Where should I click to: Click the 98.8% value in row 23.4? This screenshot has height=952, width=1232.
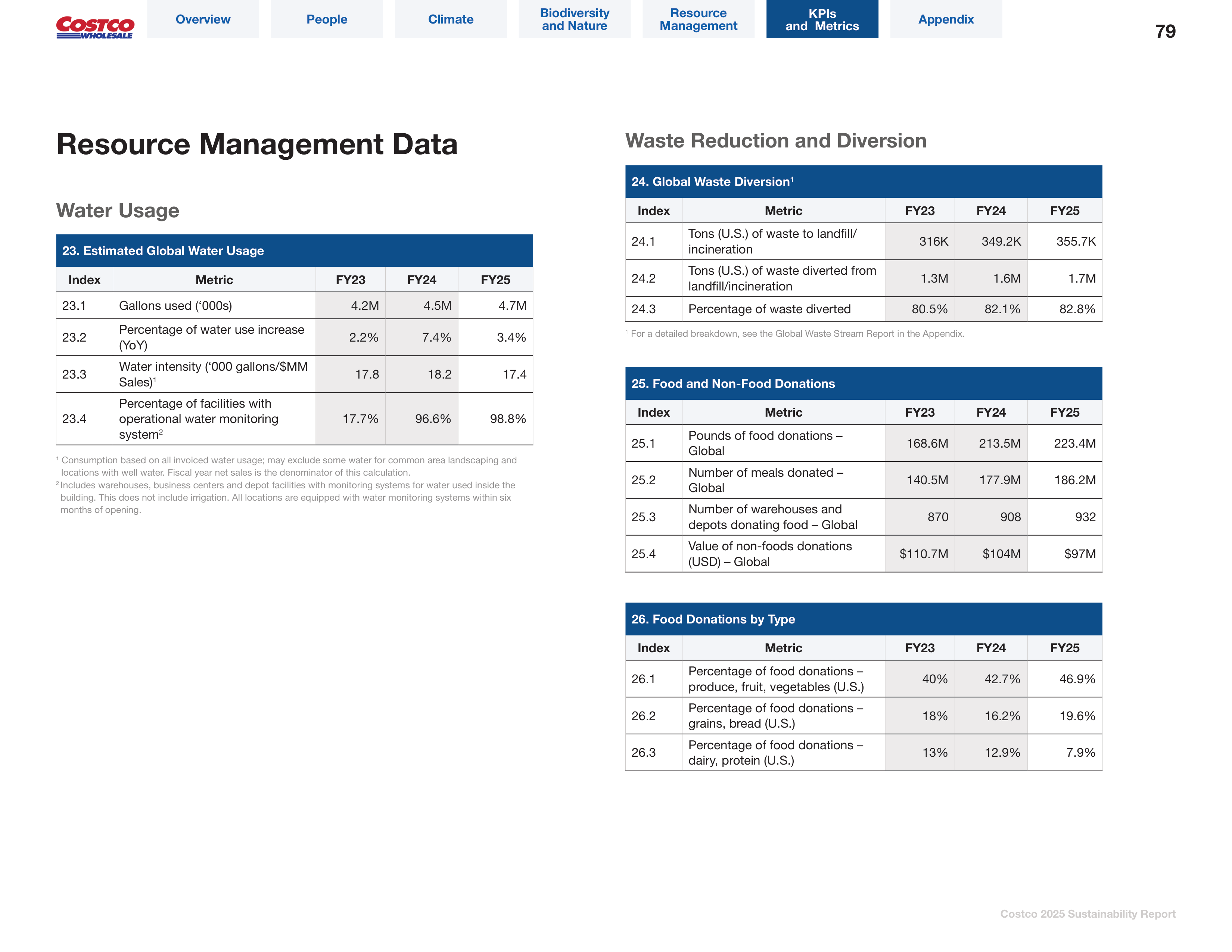(508, 419)
